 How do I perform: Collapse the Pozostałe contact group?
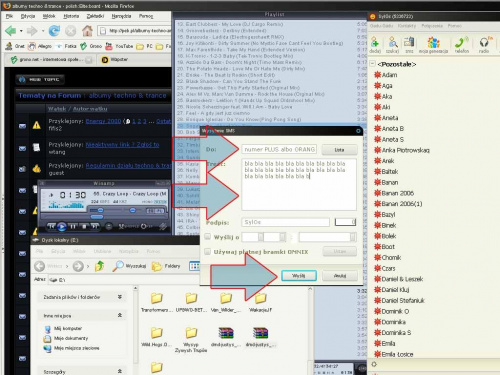click(x=373, y=64)
